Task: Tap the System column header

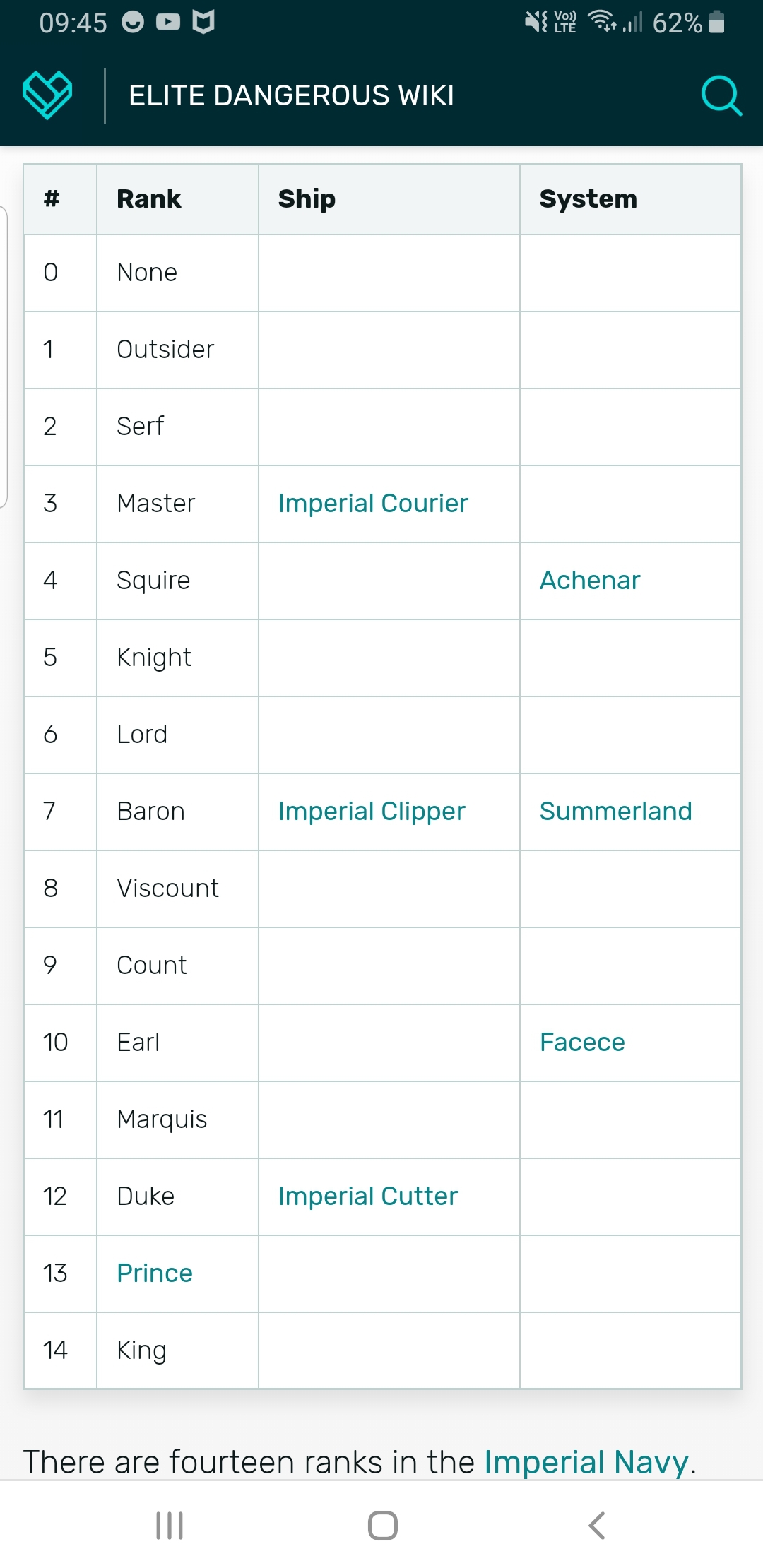Action: point(588,198)
